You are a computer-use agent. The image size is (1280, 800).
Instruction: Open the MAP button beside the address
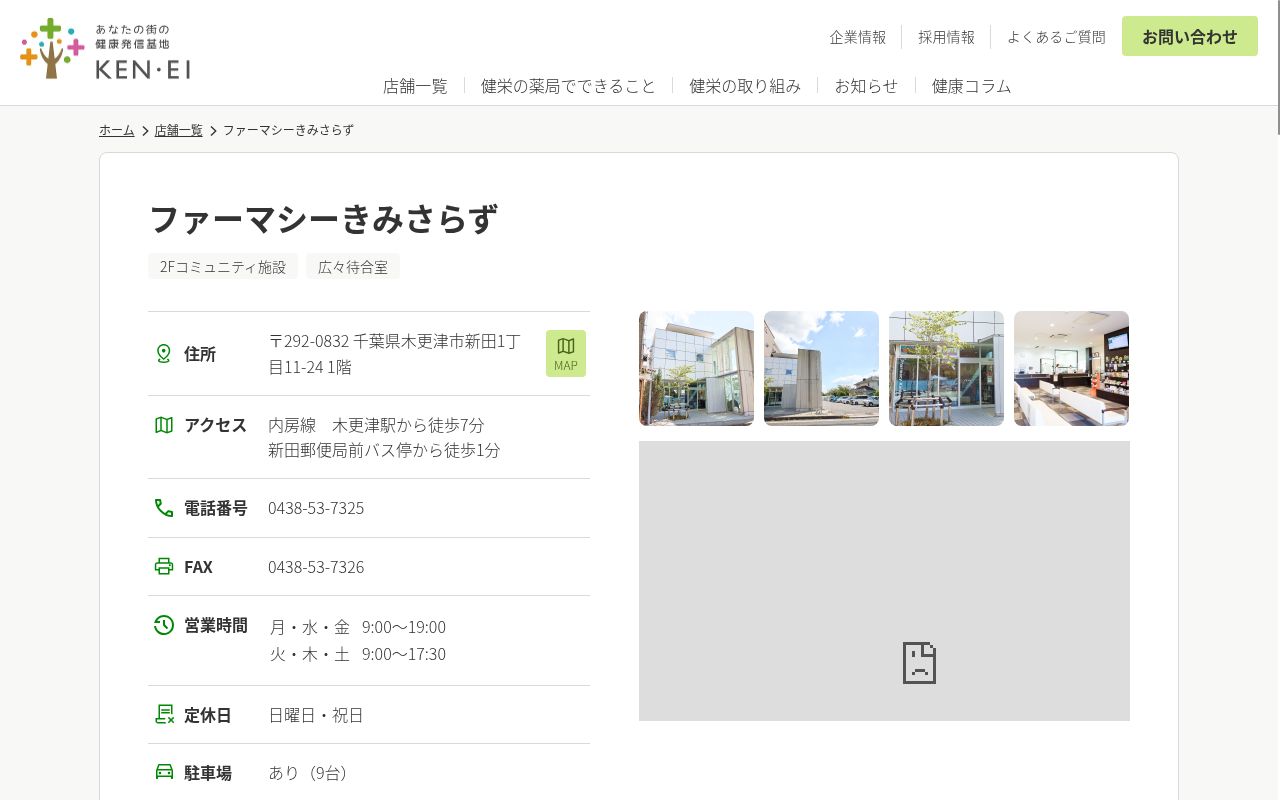[x=566, y=353]
